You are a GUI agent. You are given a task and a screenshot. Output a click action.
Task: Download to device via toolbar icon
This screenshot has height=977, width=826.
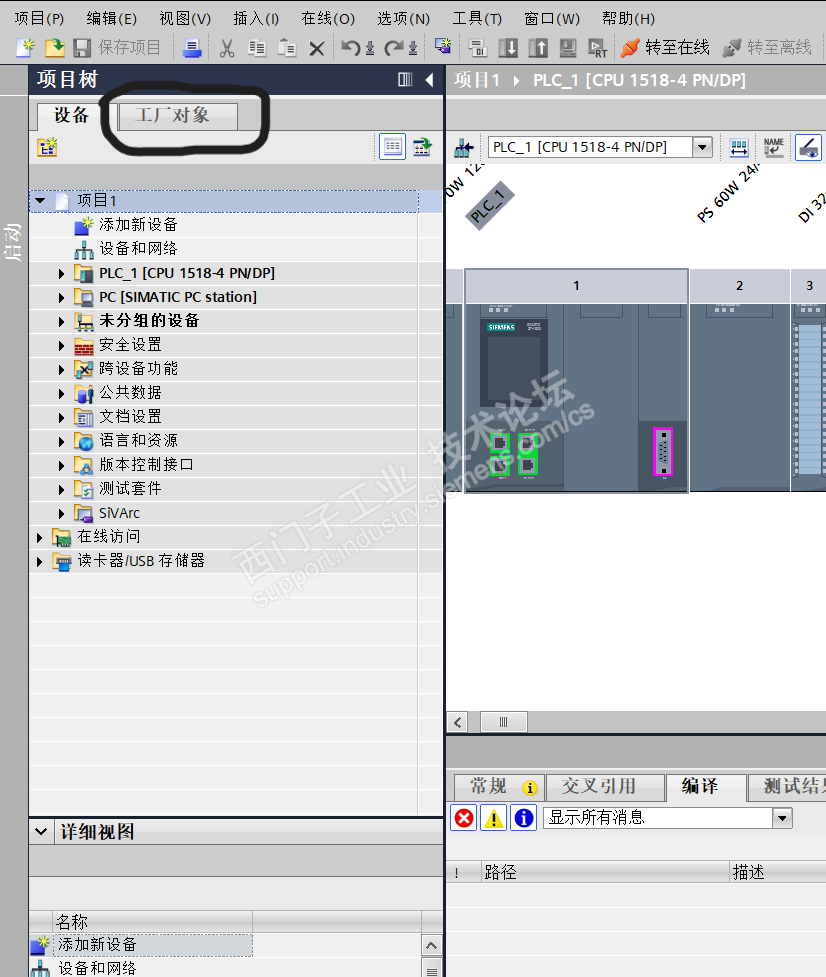coord(508,48)
